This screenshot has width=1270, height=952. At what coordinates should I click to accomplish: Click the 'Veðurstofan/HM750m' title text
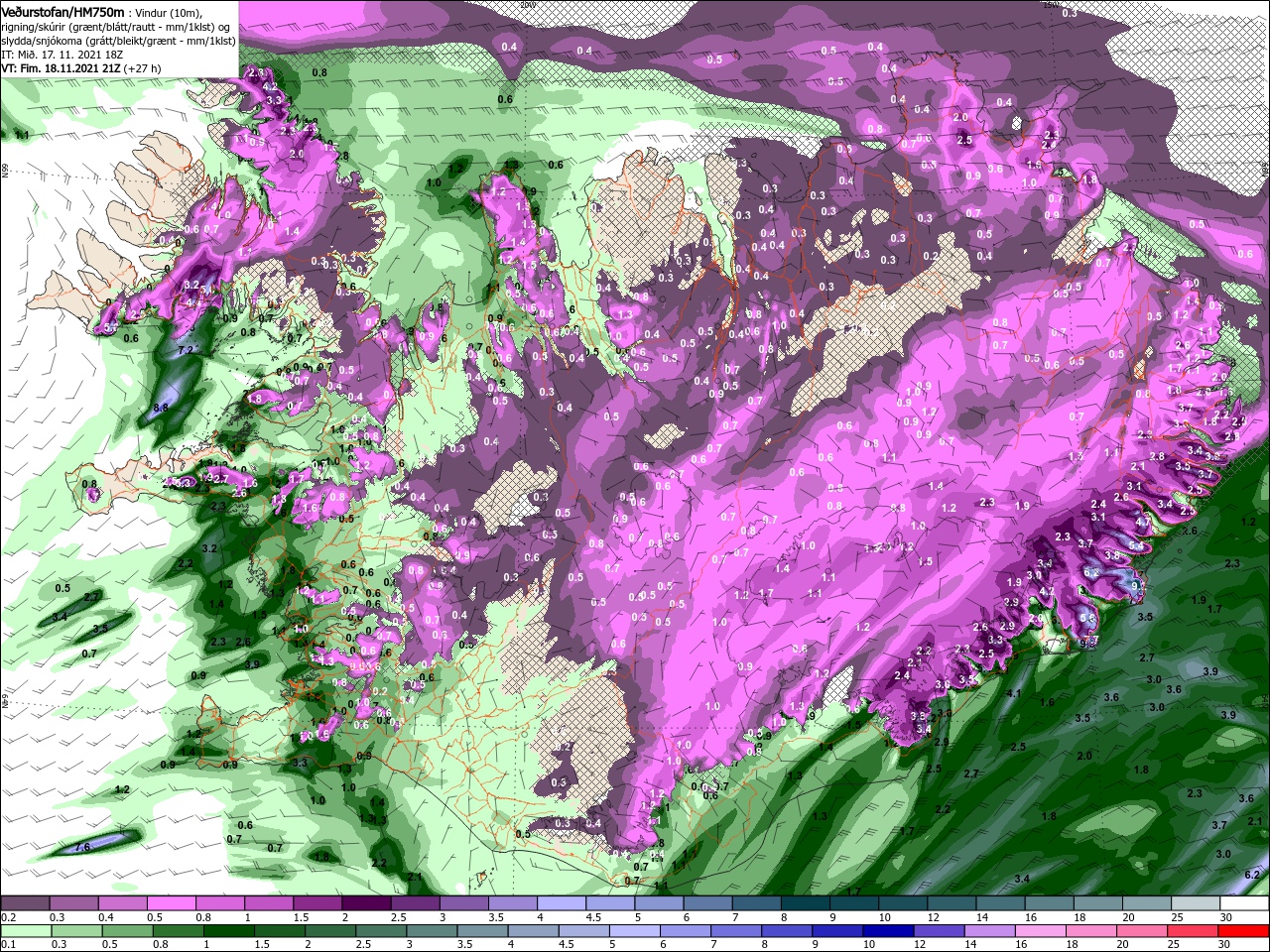[x=63, y=11]
